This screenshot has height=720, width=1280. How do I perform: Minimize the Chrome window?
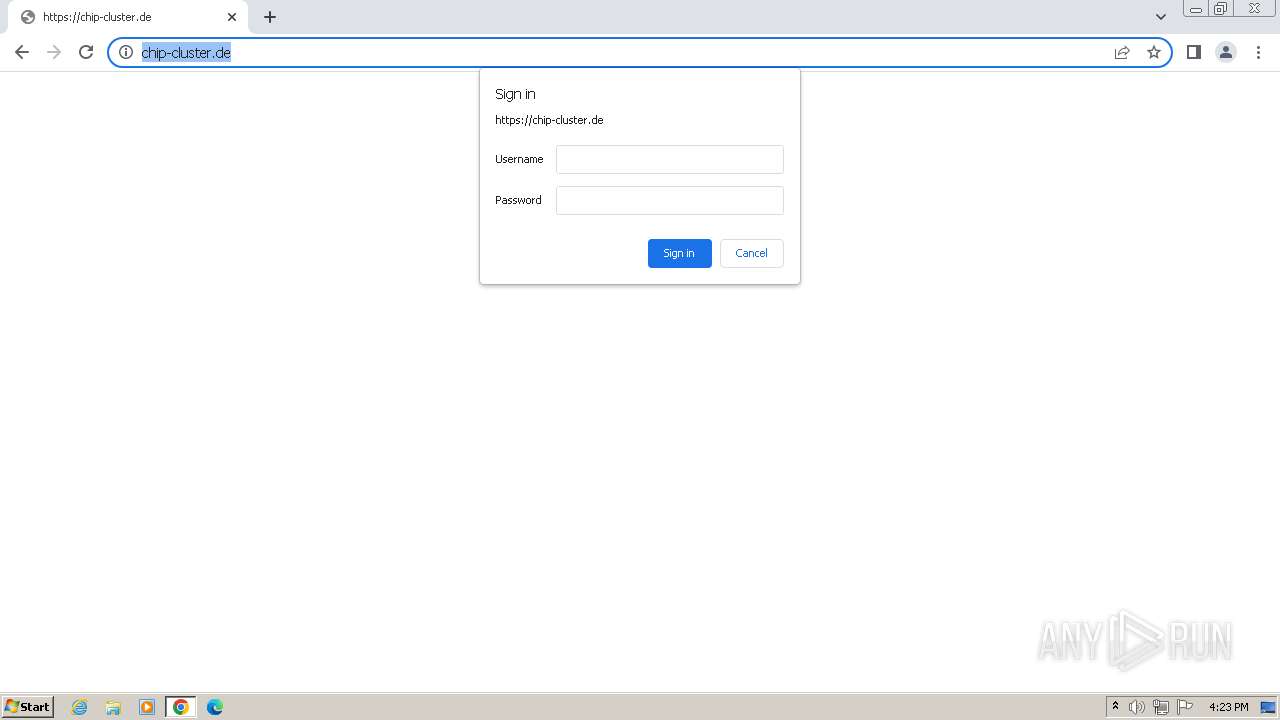[1196, 9]
